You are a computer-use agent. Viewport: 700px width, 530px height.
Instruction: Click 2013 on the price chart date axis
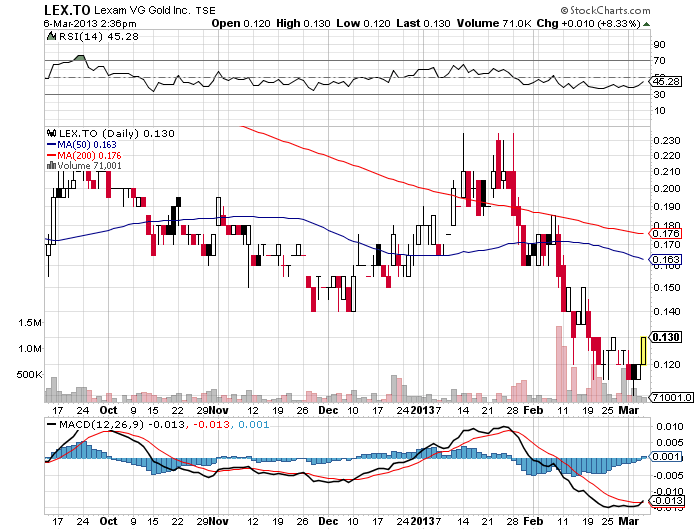tap(423, 410)
